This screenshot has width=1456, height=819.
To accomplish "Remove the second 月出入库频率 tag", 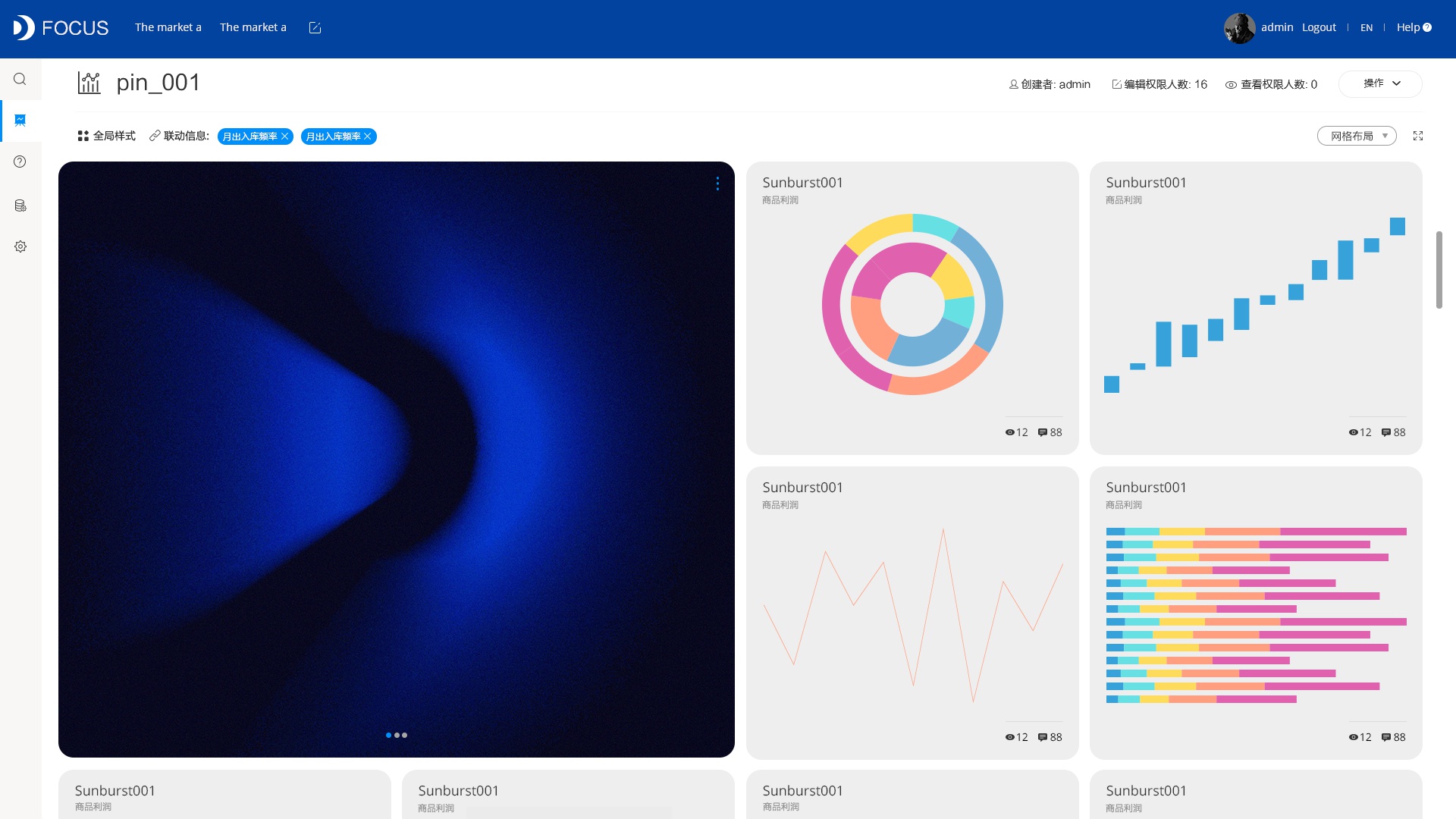I will pyautogui.click(x=368, y=136).
